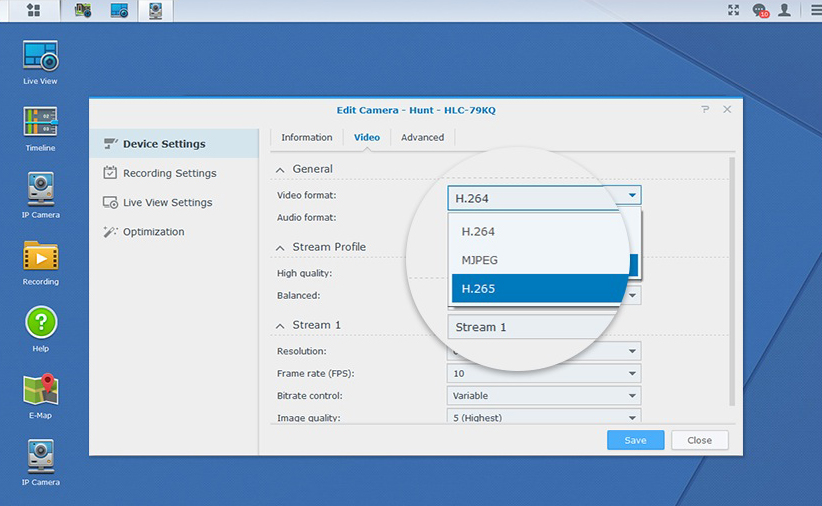Open the Help question mark icon
The width and height of the screenshot is (822, 506).
coord(40,323)
